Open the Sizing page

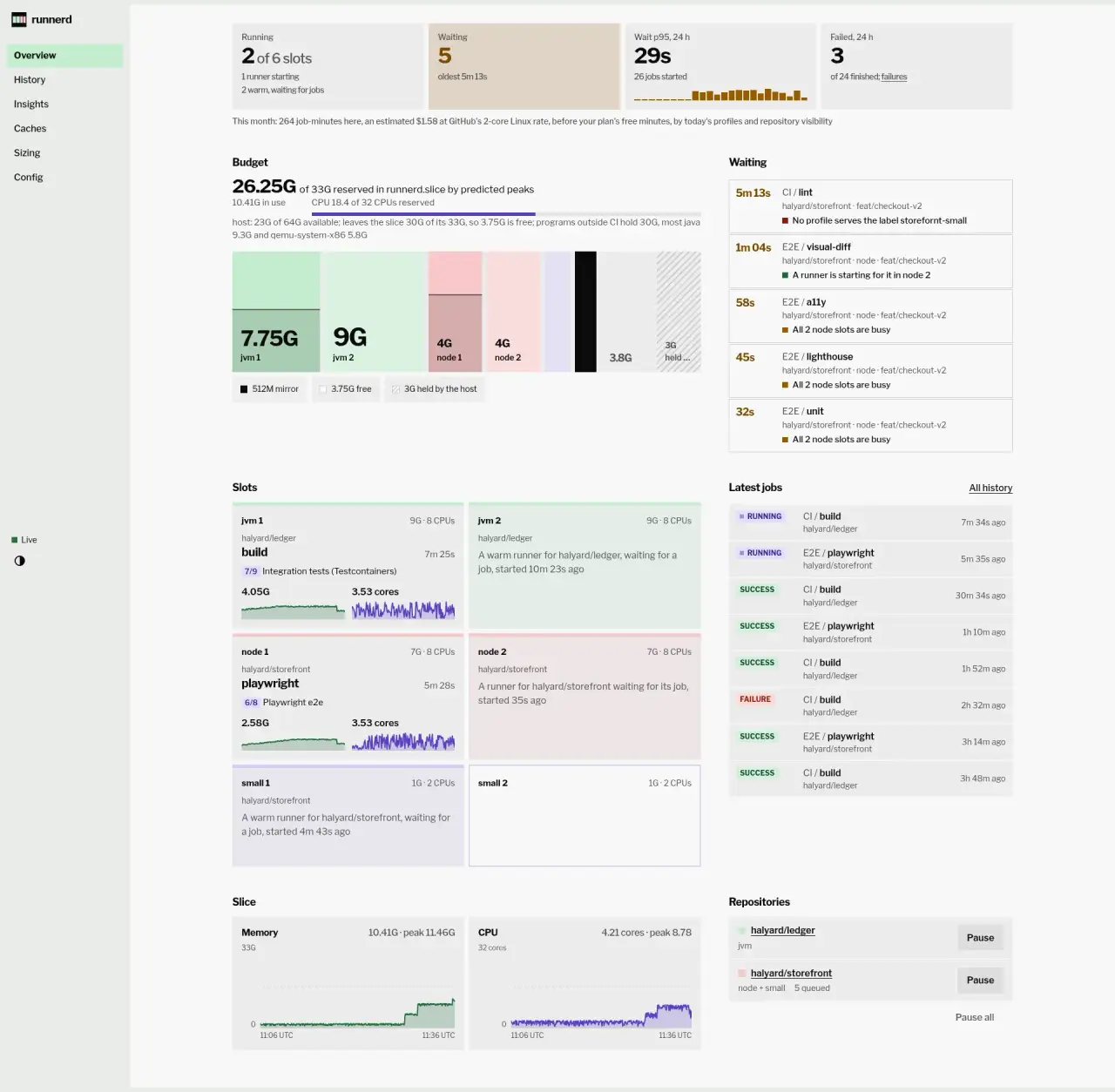64,153
